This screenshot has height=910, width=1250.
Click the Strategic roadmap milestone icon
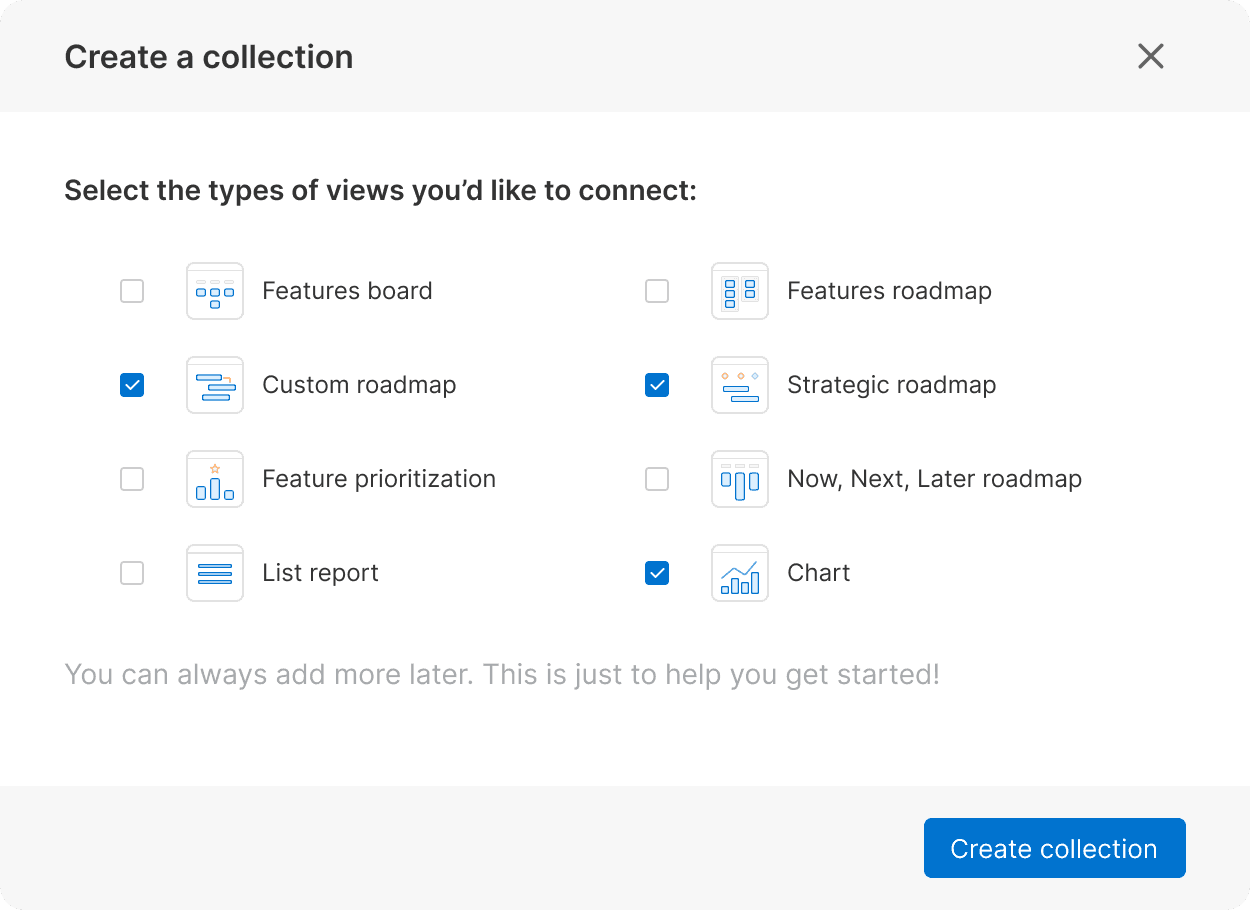click(x=740, y=385)
